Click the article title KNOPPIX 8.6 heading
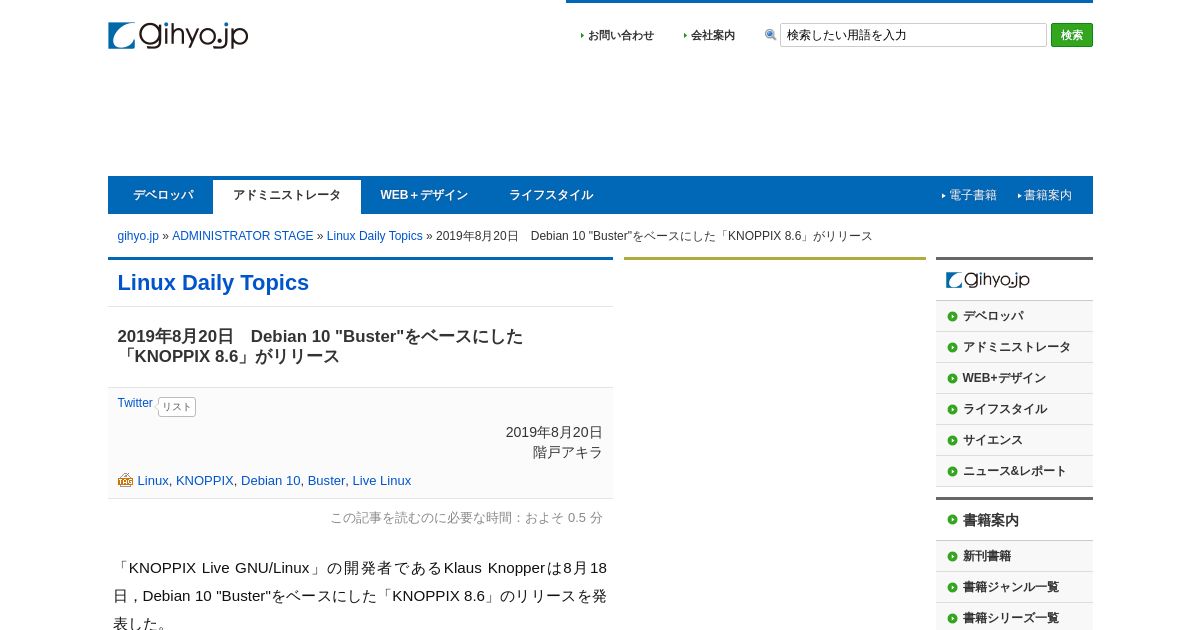 320,346
